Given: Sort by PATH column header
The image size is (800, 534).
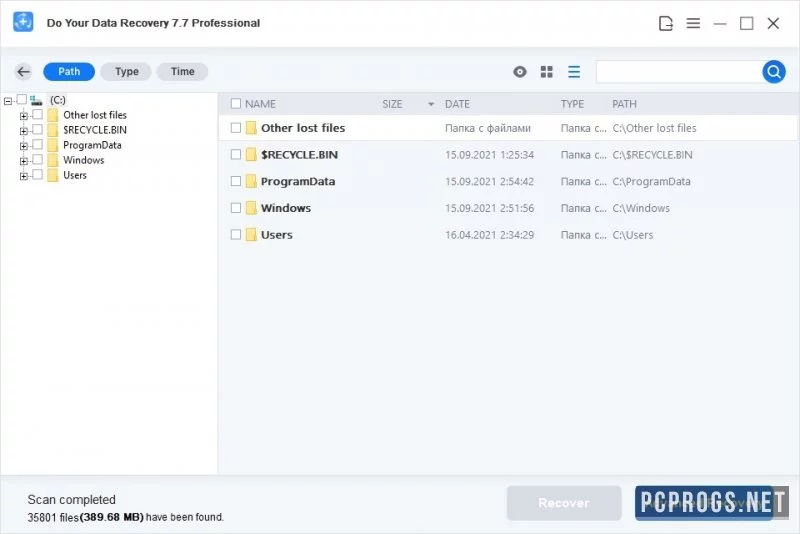Looking at the screenshot, I should (624, 104).
